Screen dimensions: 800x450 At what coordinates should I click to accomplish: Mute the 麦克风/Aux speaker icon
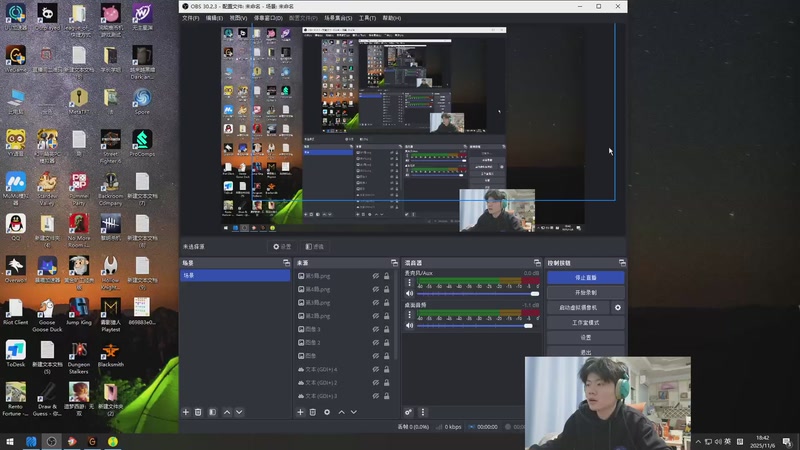coord(409,293)
